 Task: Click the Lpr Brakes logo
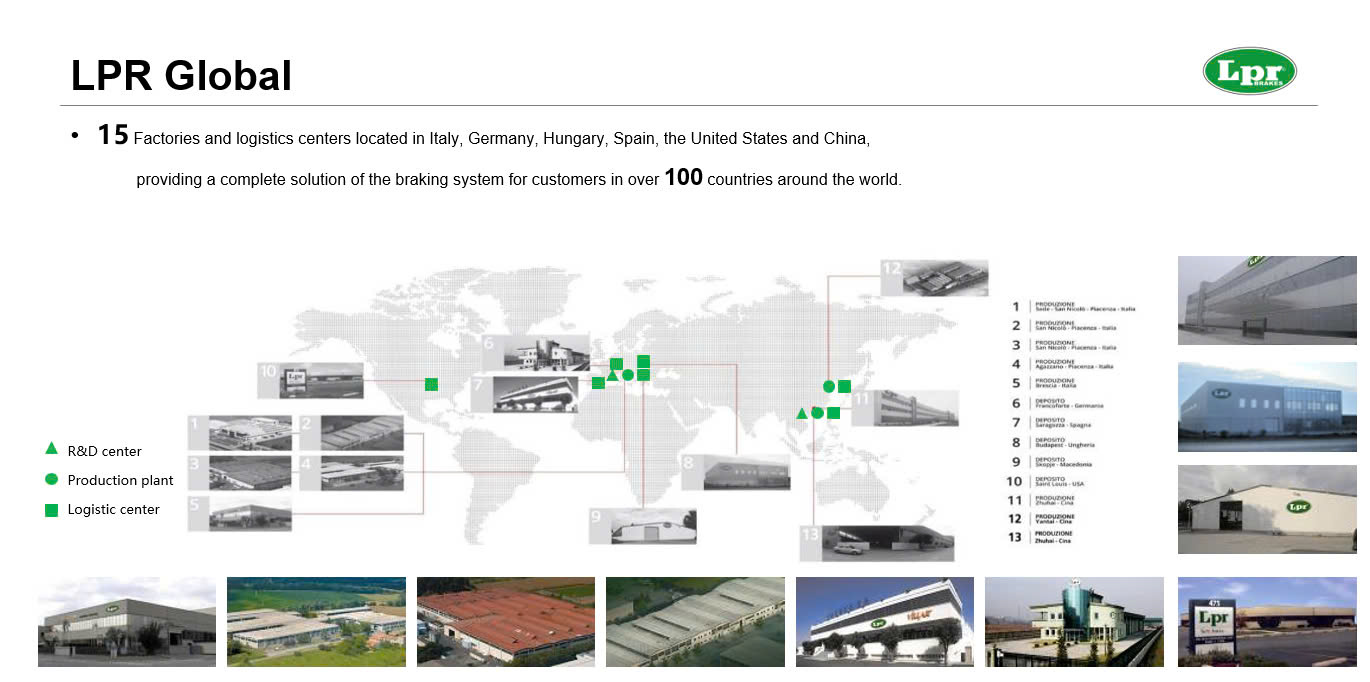[x=1249, y=71]
